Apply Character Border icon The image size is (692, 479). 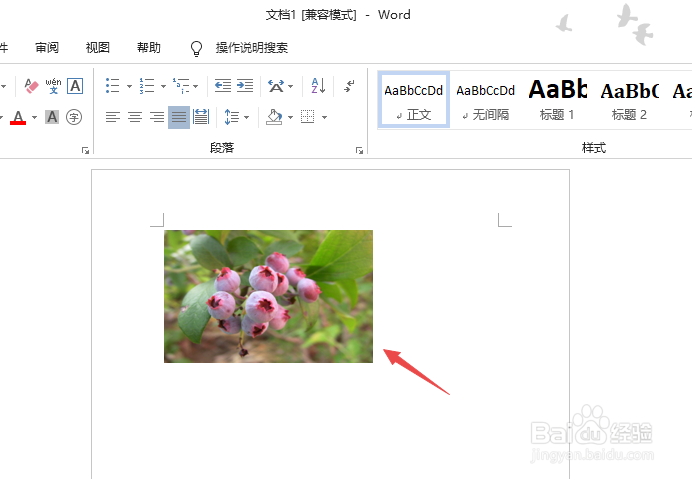[x=75, y=86]
